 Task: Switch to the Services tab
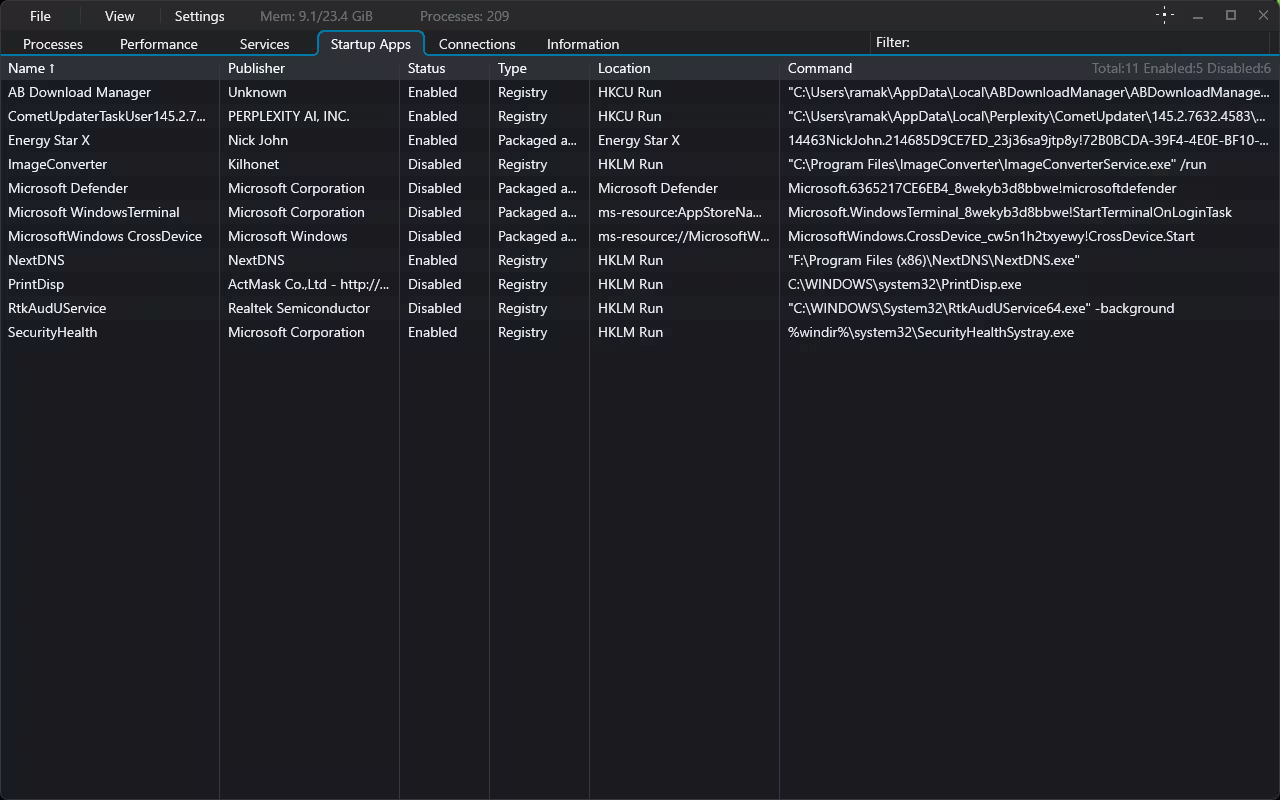[264, 44]
